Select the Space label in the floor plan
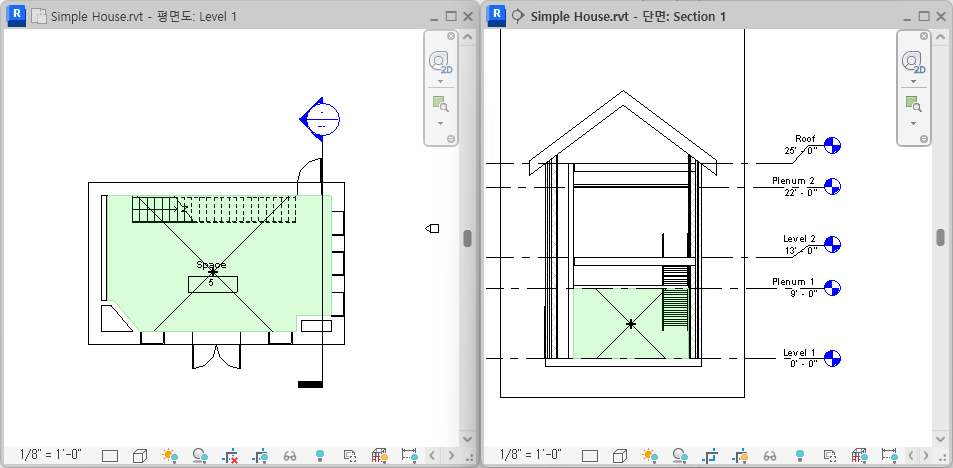Viewport: 953px width, 468px height. (211, 264)
